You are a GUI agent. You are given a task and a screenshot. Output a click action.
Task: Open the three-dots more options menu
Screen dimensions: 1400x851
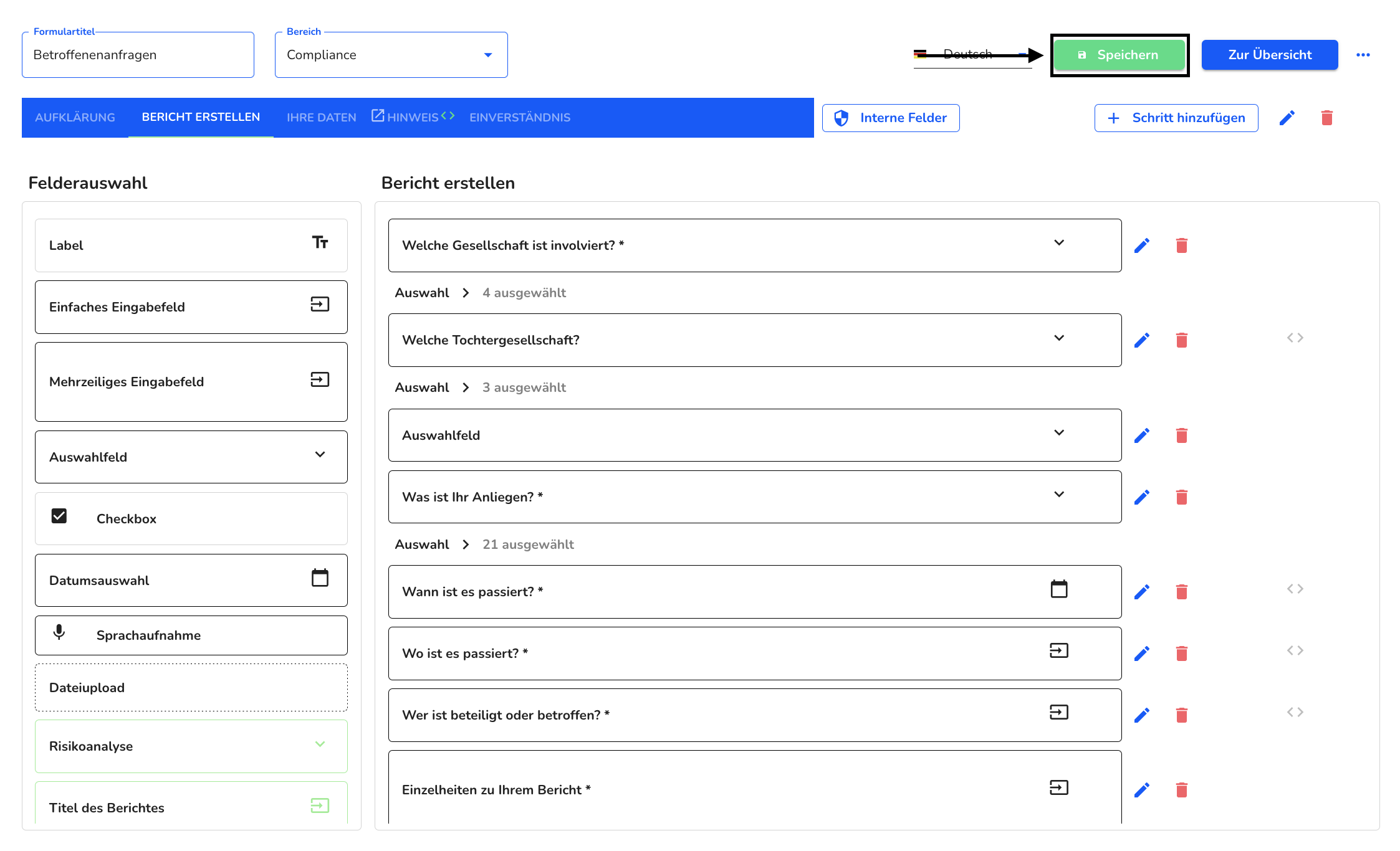tap(1363, 55)
